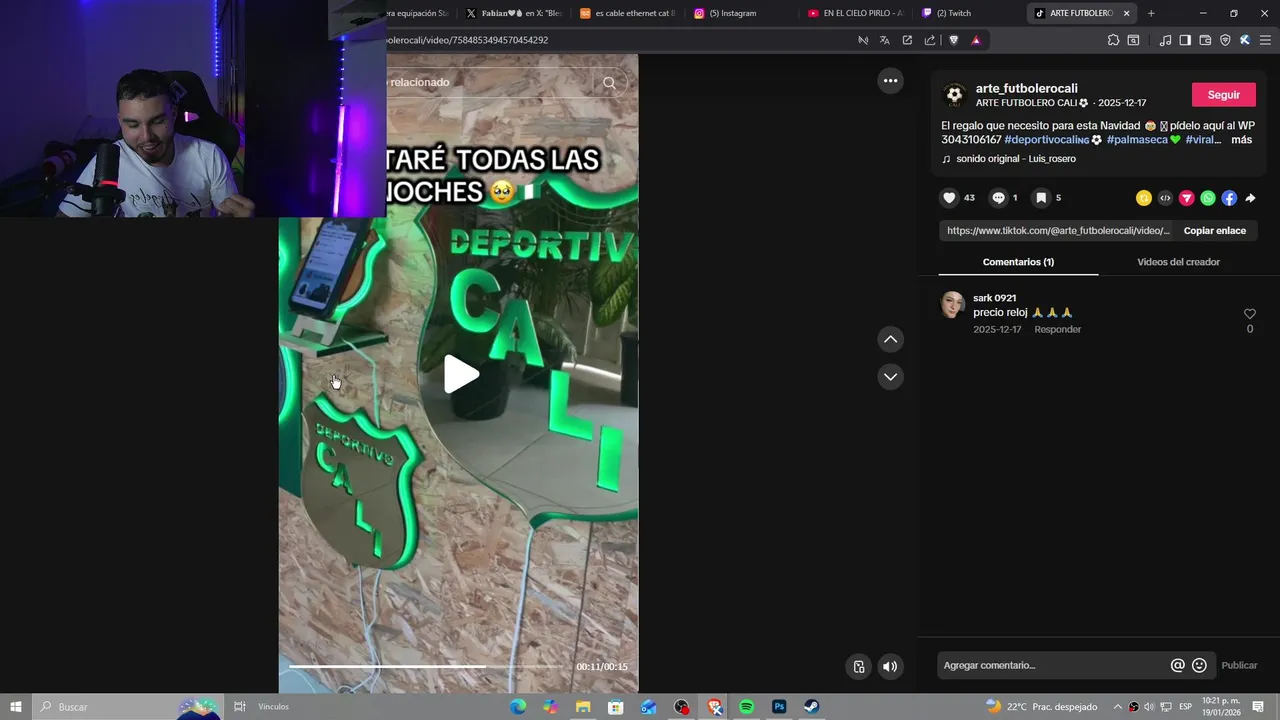Viewport: 1280px width, 720px height.
Task: Open emoji picker in comment box
Action: (1199, 665)
